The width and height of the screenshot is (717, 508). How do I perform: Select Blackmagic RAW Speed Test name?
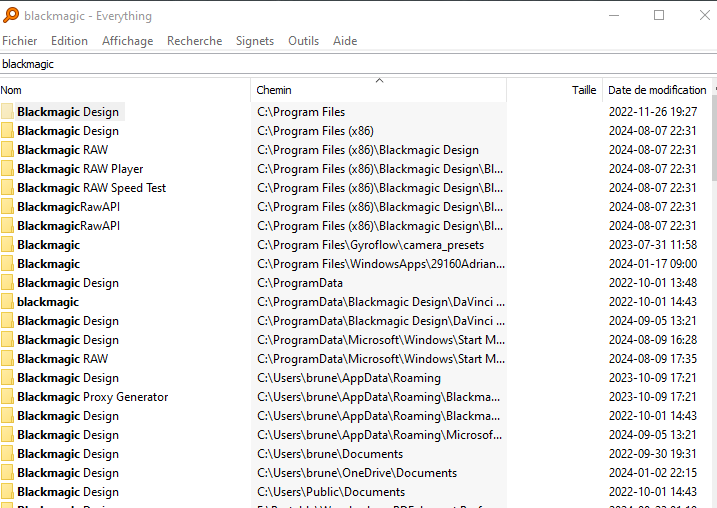point(91,188)
